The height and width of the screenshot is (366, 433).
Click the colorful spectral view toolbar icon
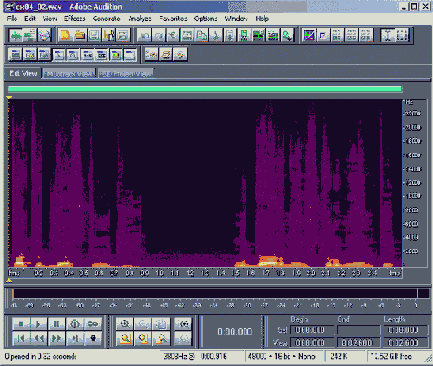point(309,35)
